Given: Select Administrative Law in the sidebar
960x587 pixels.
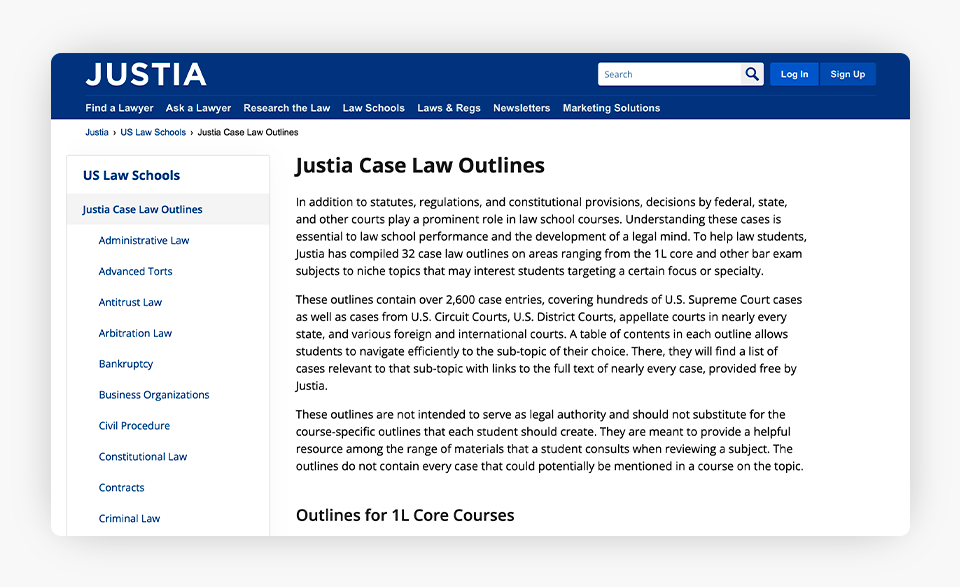Looking at the screenshot, I should (143, 241).
